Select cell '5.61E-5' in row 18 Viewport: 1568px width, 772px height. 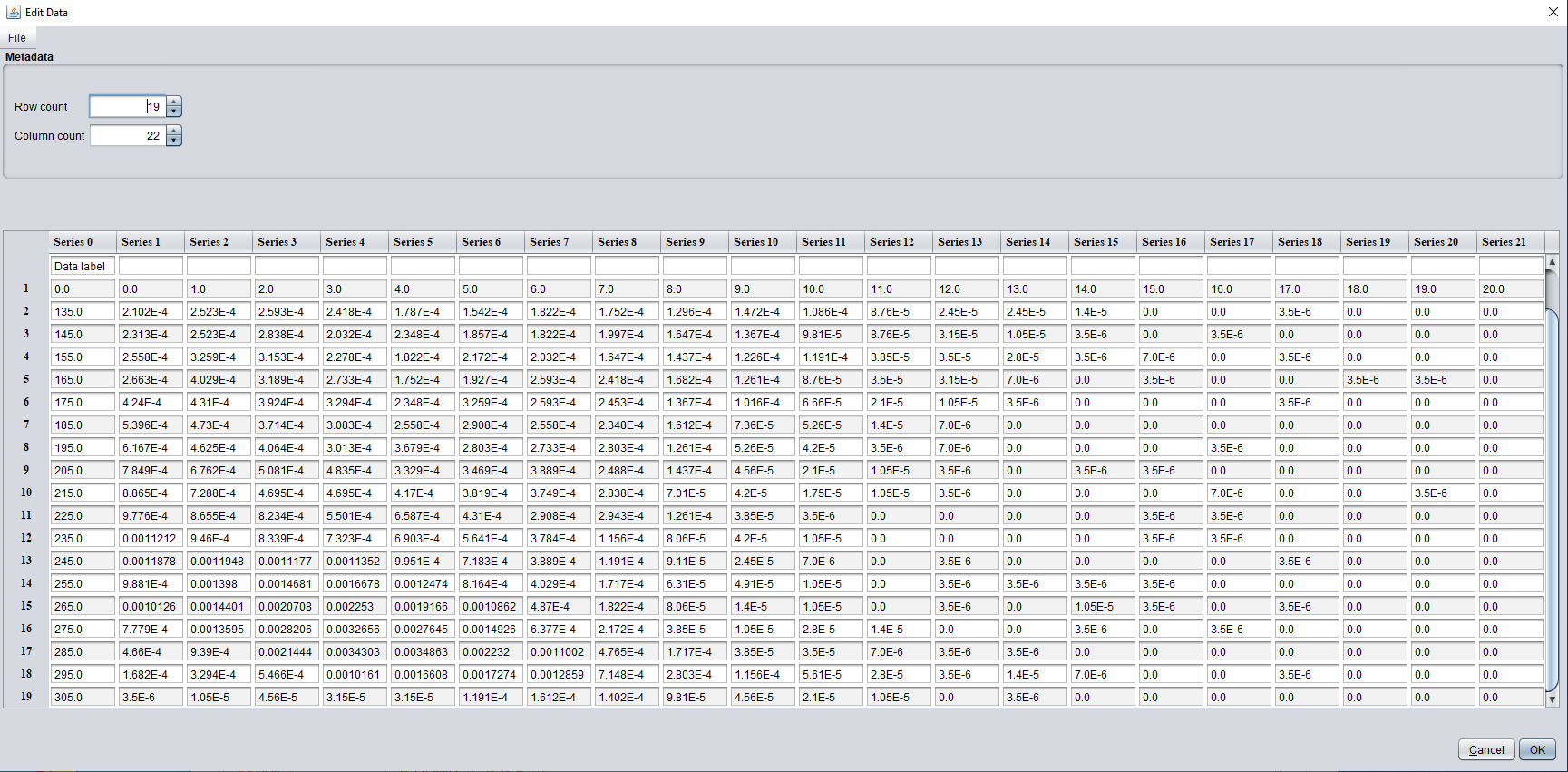click(831, 675)
